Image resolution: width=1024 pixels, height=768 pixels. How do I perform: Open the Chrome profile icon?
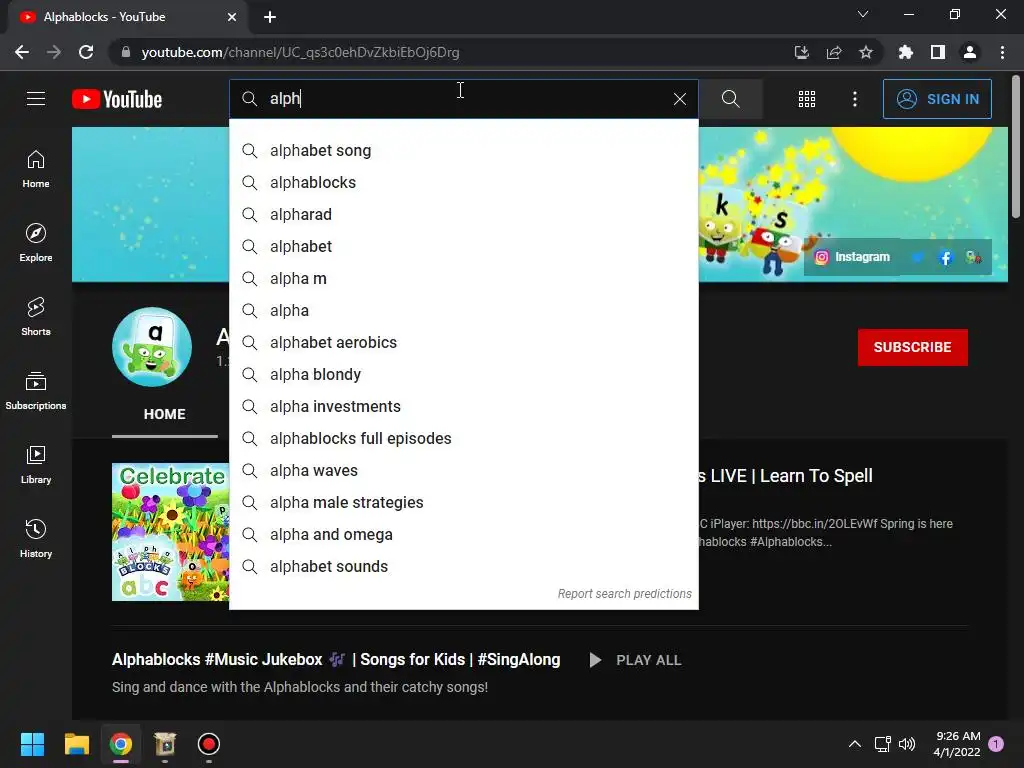tap(970, 52)
